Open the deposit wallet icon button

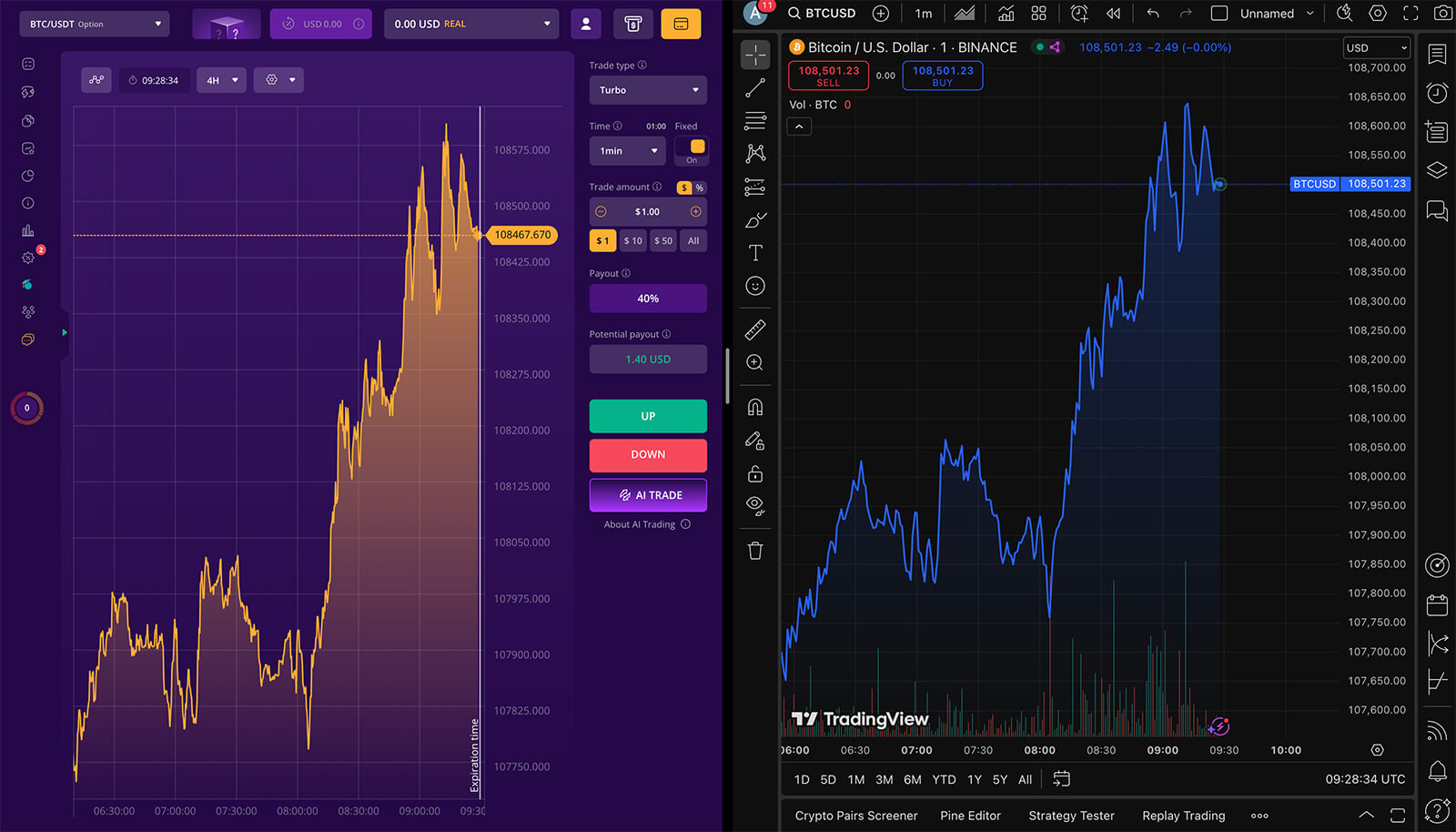point(681,24)
